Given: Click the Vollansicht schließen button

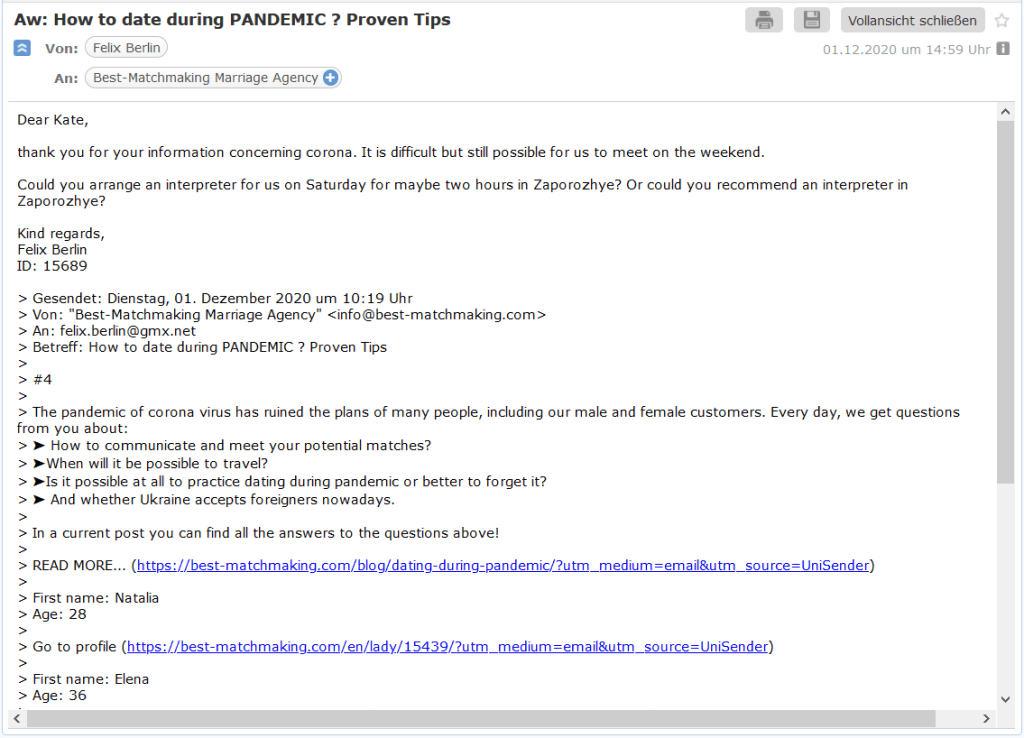Looking at the screenshot, I should (x=913, y=20).
